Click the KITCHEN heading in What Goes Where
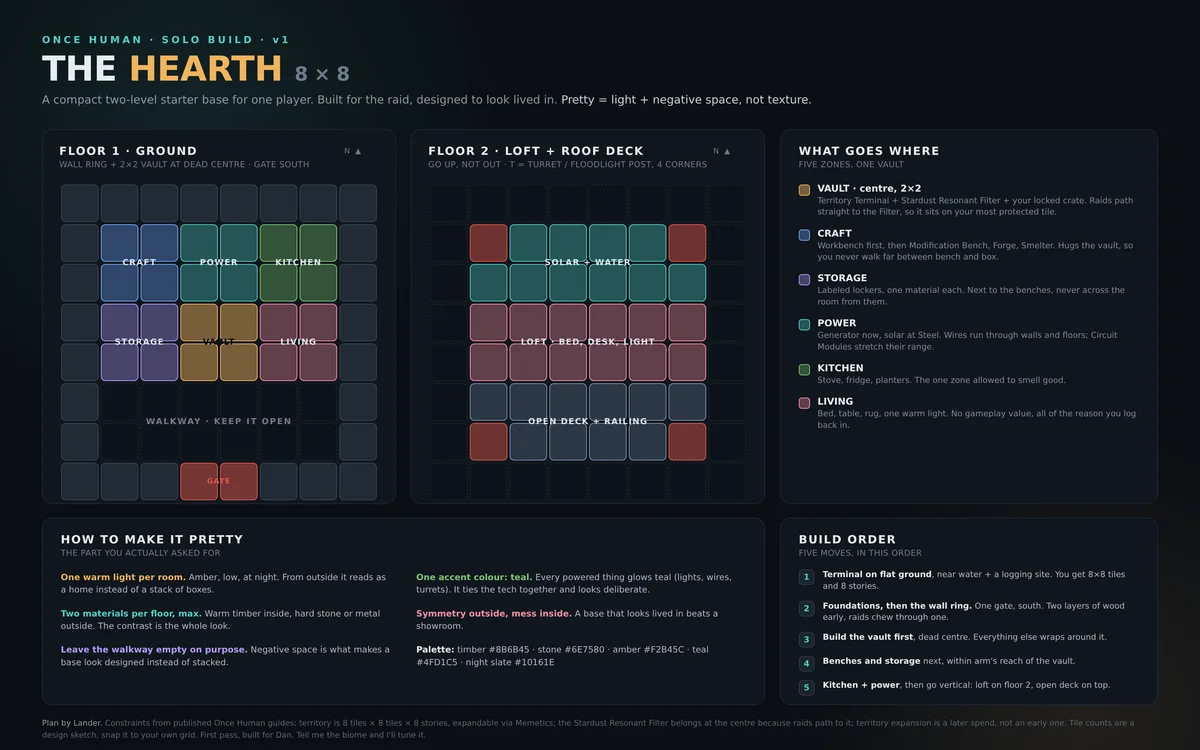The height and width of the screenshot is (750, 1200). click(x=841, y=368)
